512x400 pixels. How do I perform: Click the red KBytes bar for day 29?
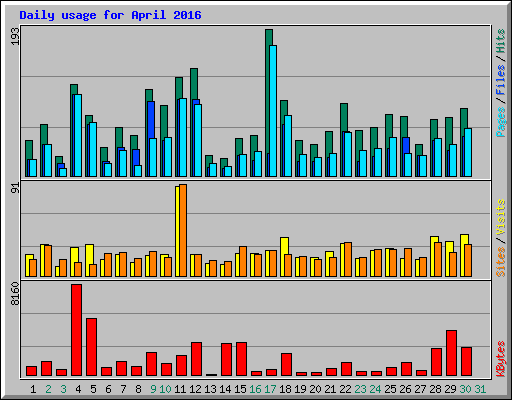pyautogui.click(x=451, y=353)
